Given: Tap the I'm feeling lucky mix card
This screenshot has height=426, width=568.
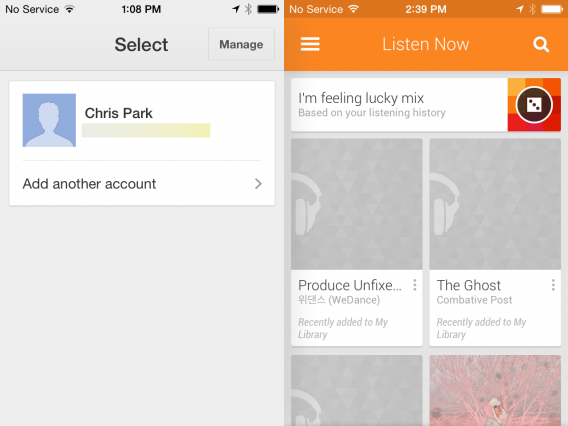Looking at the screenshot, I should click(x=426, y=105).
